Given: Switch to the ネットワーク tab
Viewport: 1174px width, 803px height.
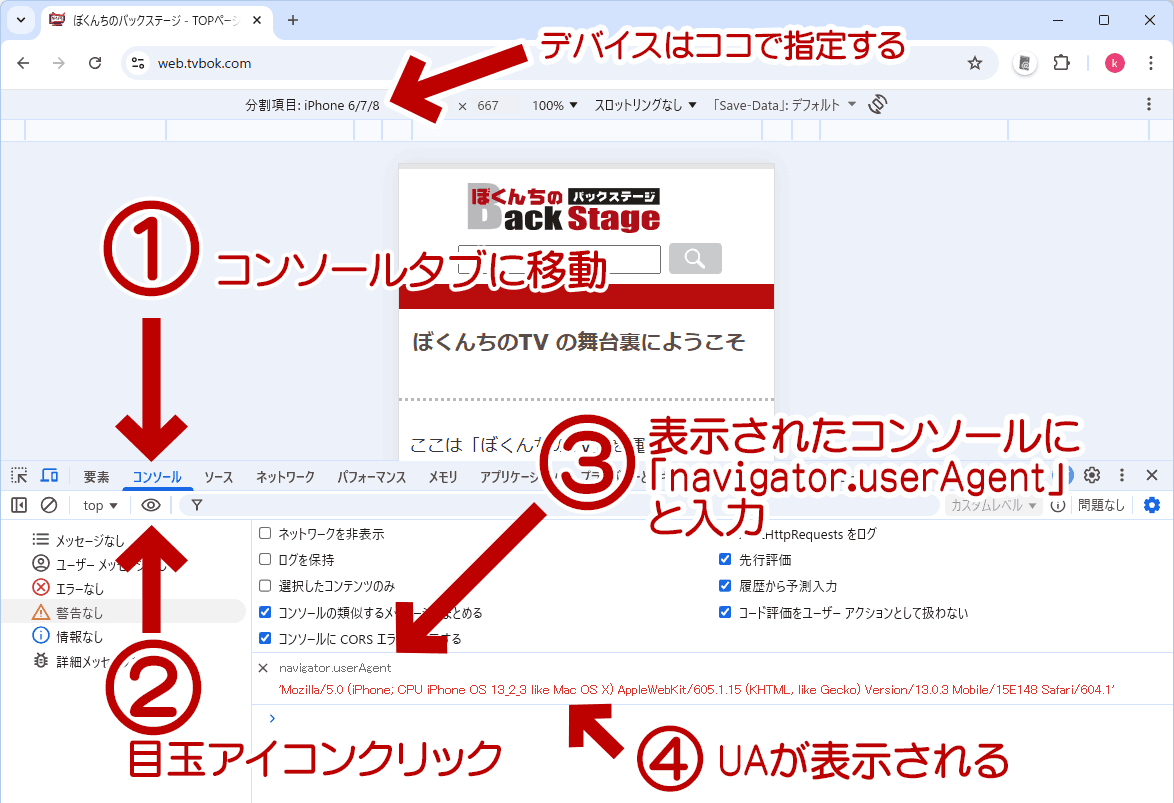Looking at the screenshot, I should pyautogui.click(x=285, y=477).
